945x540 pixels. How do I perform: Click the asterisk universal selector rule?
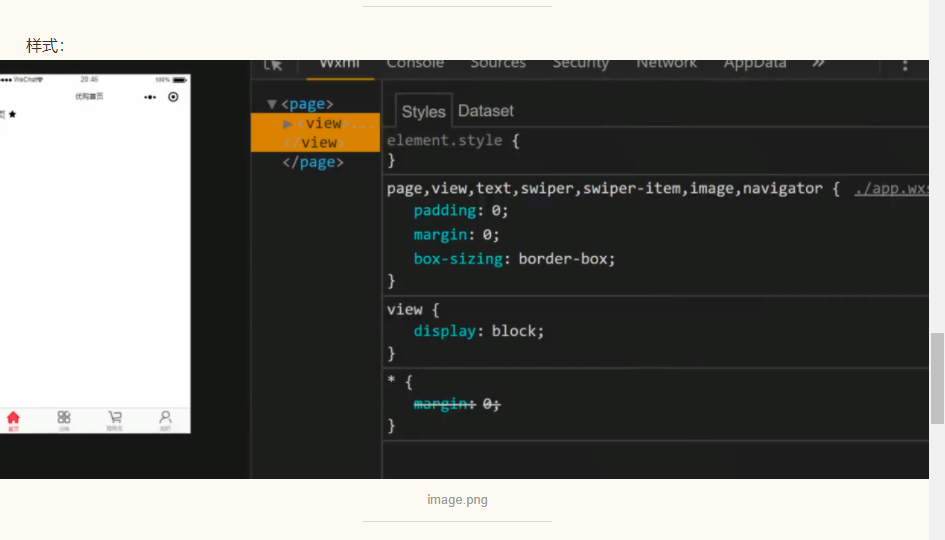pos(400,381)
